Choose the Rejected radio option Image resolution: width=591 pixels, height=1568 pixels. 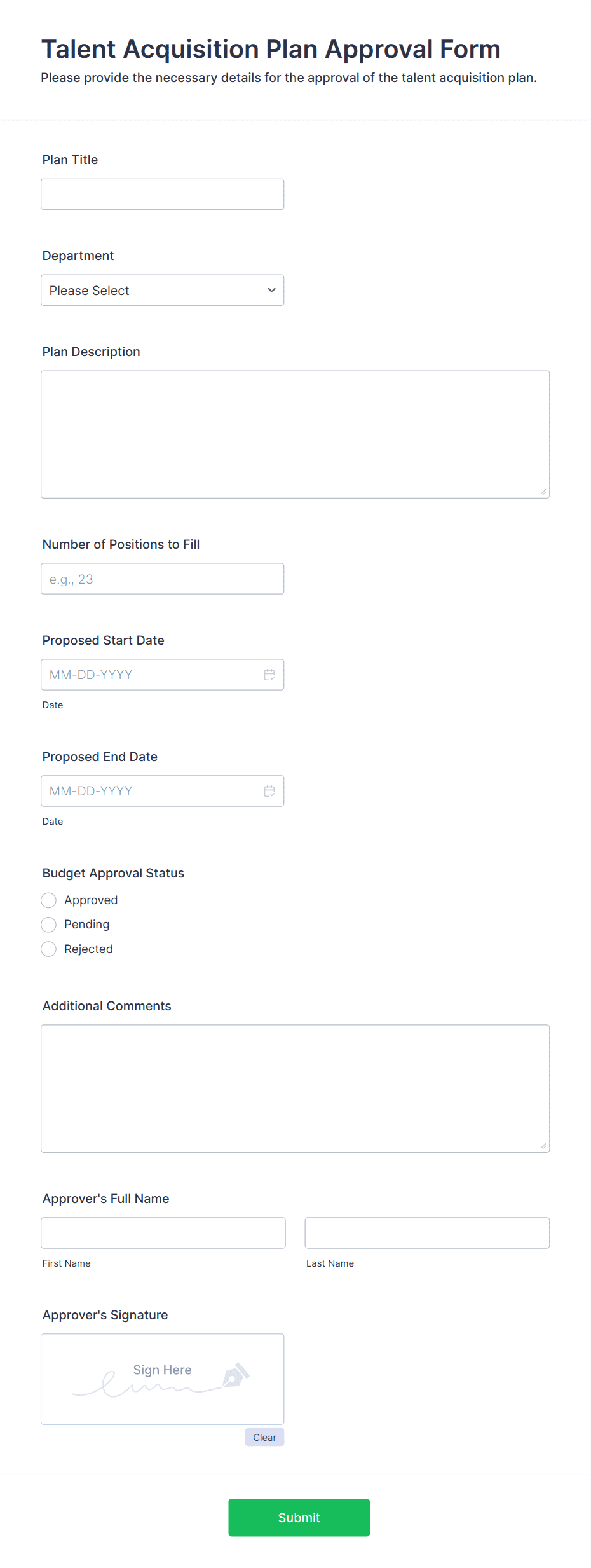click(x=49, y=949)
